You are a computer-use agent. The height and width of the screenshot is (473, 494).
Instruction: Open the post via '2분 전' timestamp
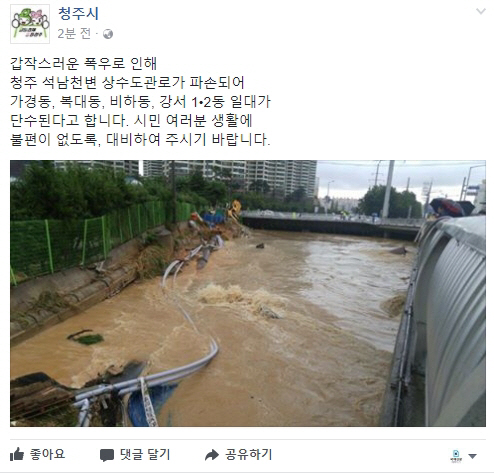(74, 33)
